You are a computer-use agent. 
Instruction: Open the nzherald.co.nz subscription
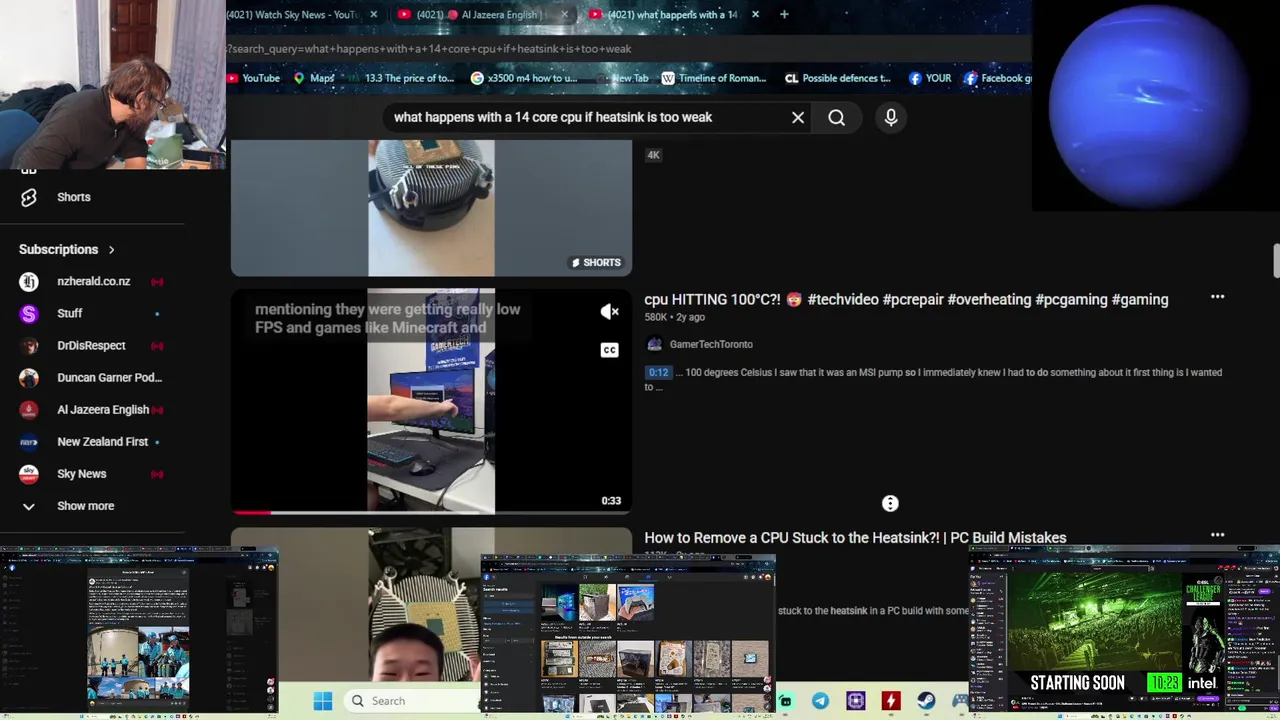pos(93,282)
